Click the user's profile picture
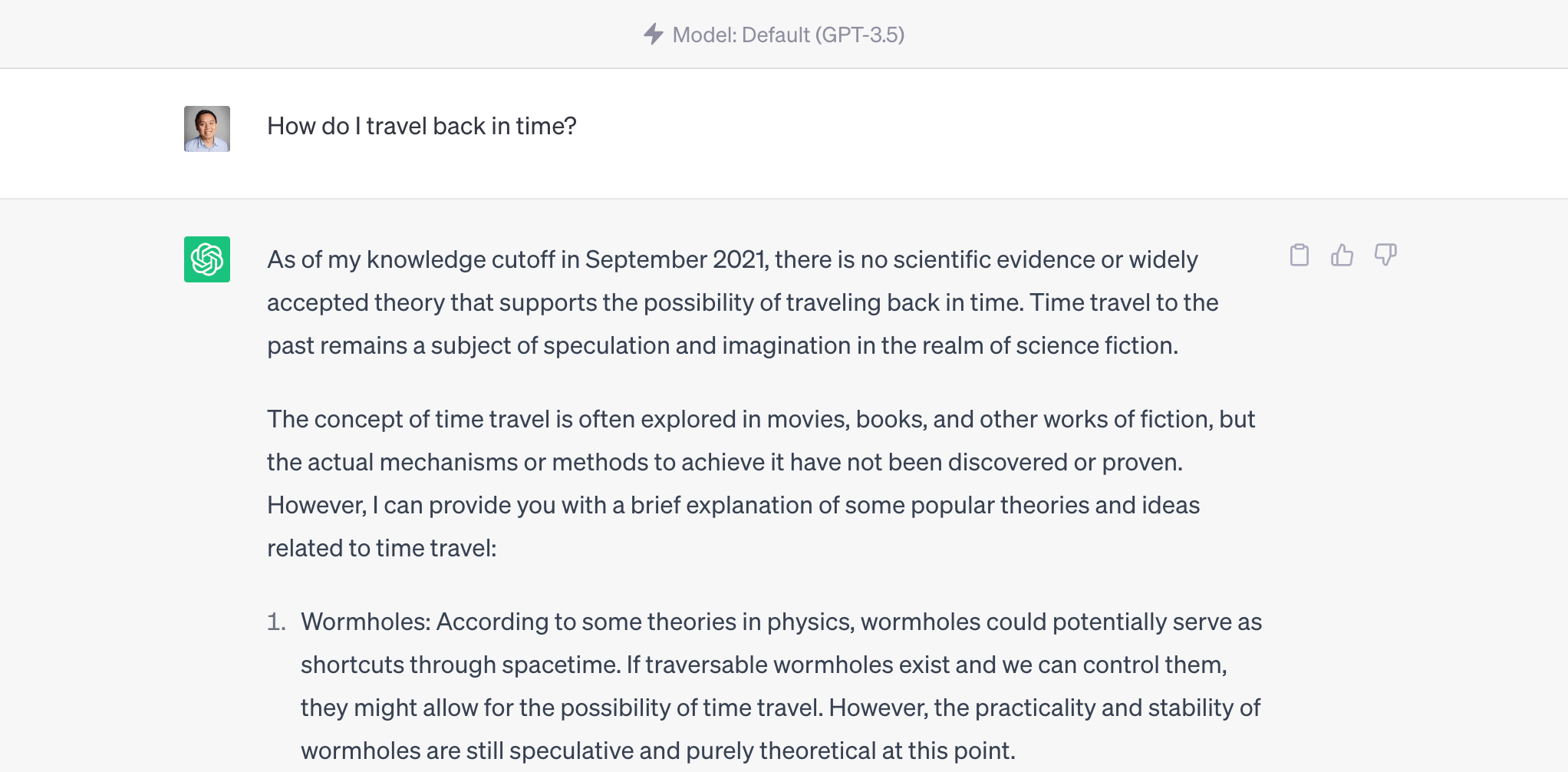1568x772 pixels. 206,128
